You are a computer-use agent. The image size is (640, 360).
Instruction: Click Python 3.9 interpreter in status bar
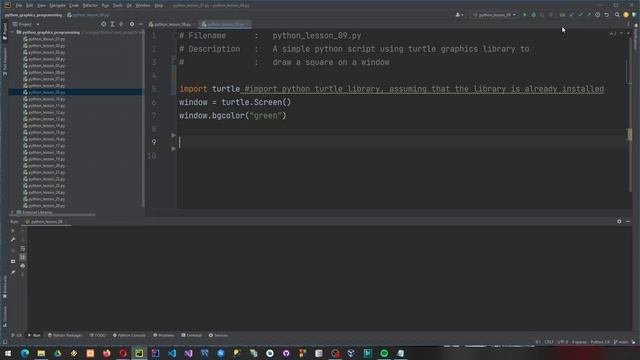tap(600, 342)
